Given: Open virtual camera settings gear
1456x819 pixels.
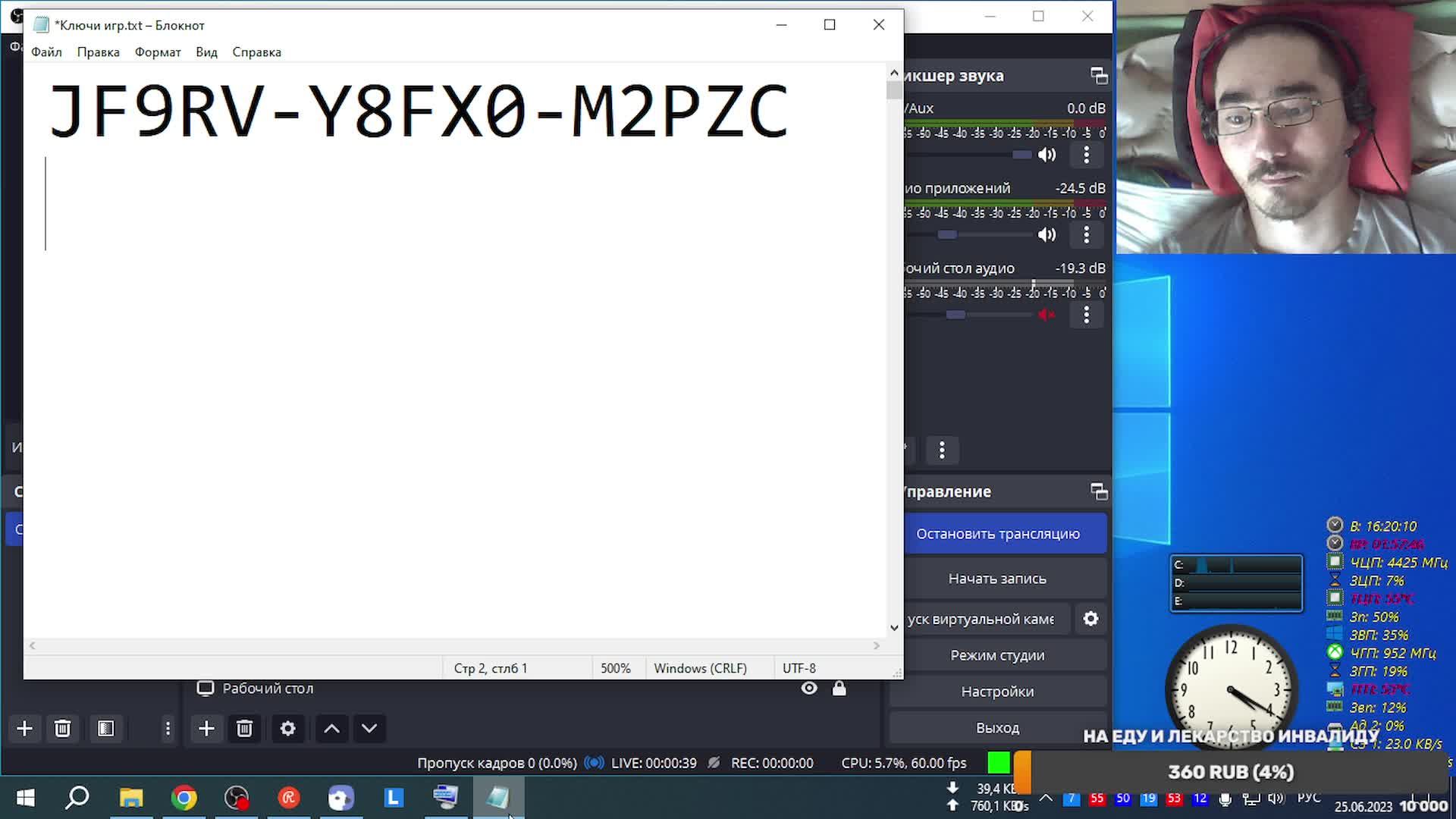Looking at the screenshot, I should (1090, 619).
